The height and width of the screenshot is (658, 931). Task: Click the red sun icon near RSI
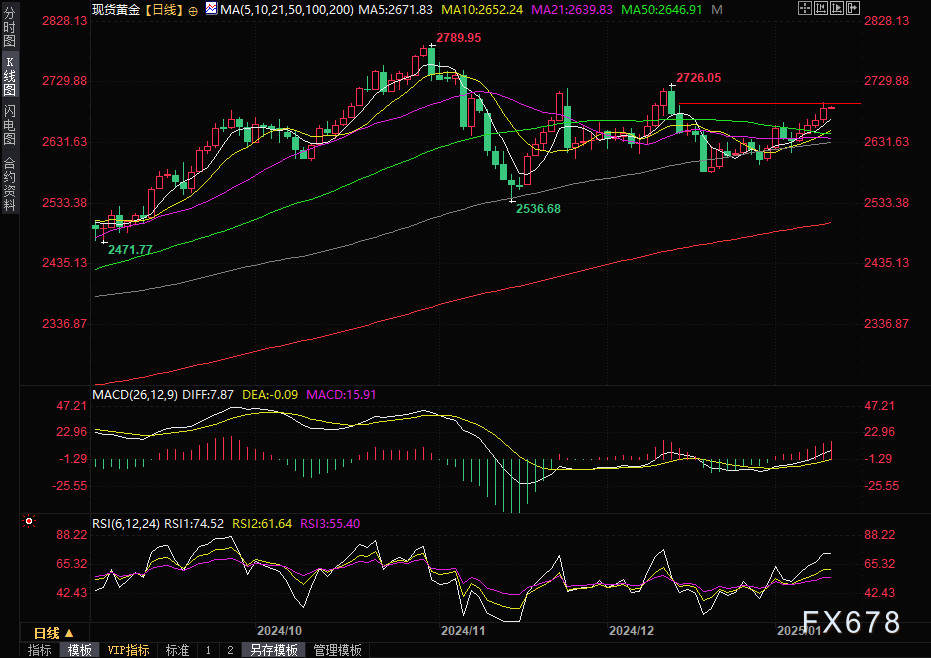[x=29, y=521]
